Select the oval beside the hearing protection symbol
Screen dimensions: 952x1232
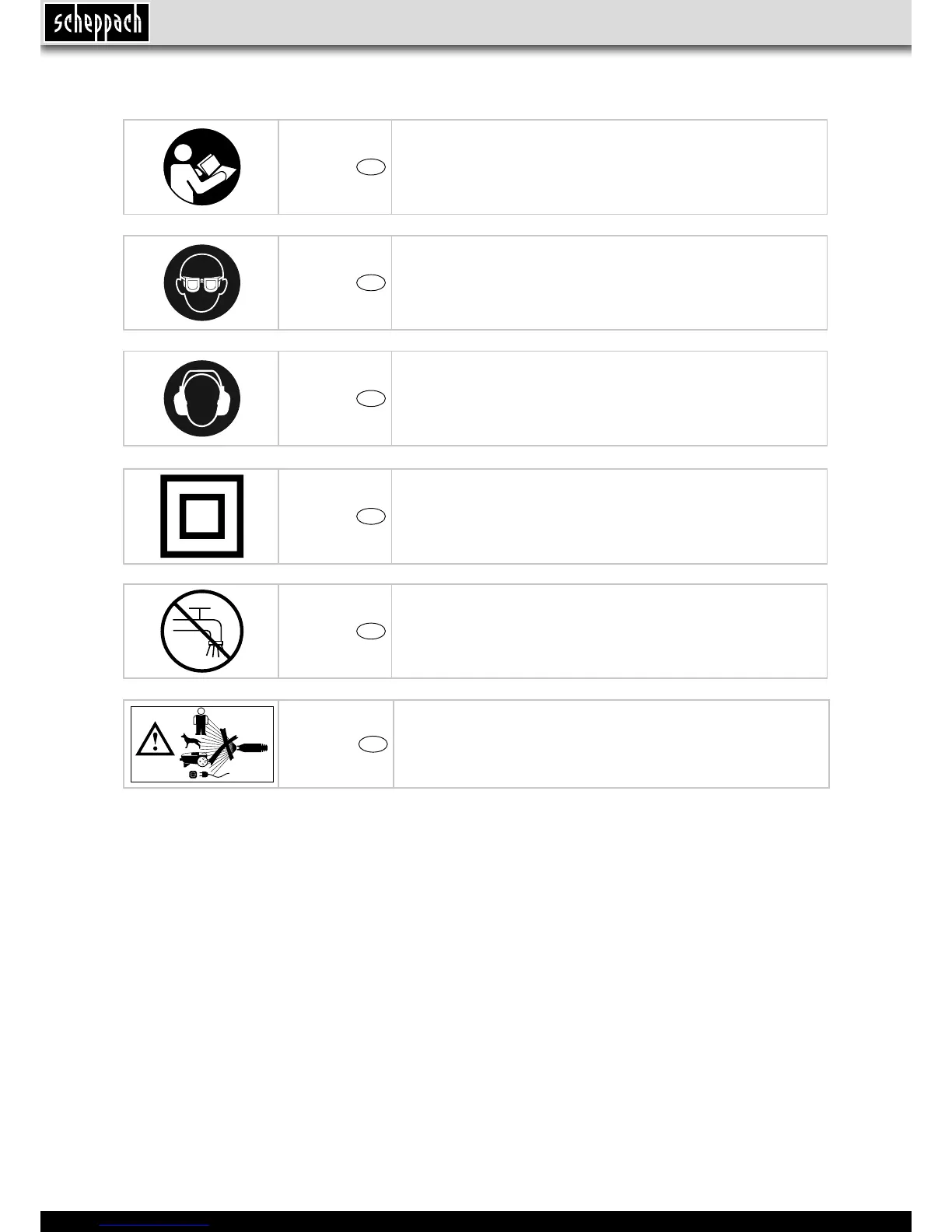pos(371,399)
